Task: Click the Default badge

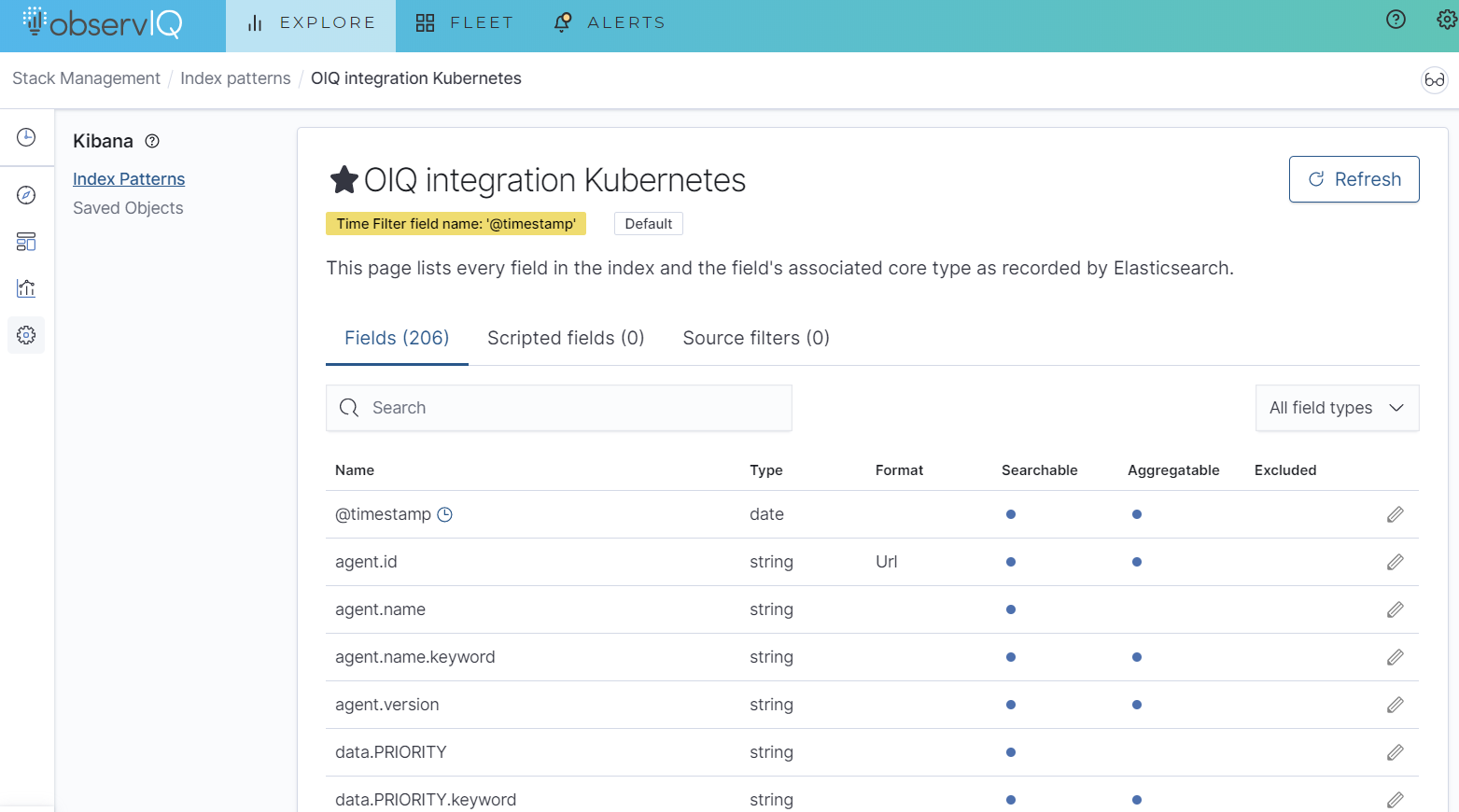Action: 649,224
